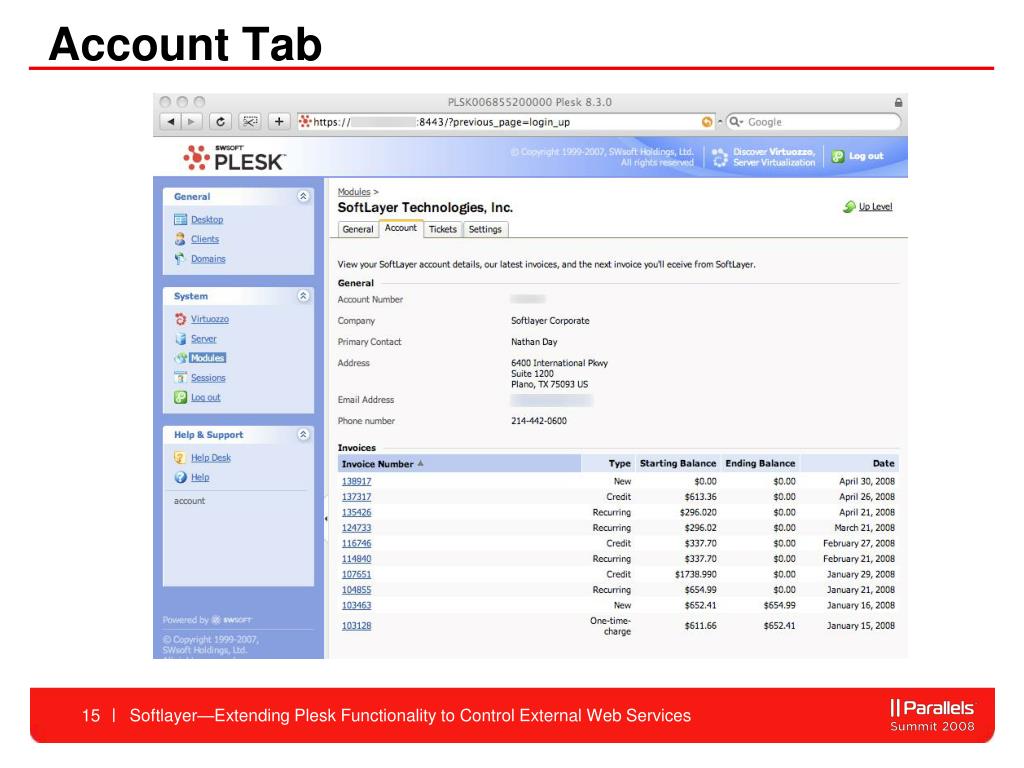Click the Server icon in System section
The width and height of the screenshot is (1024, 768).
(x=181, y=339)
